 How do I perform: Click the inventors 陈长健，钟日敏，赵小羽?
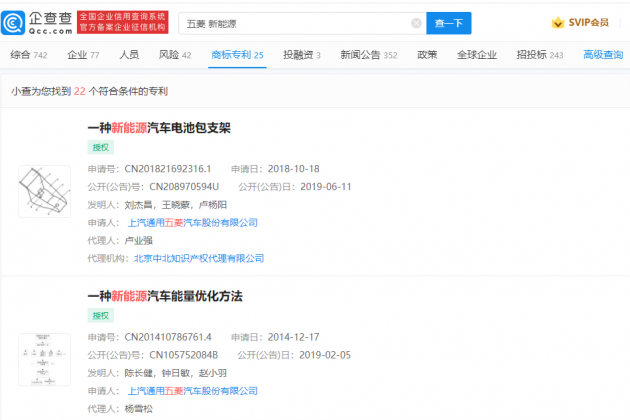[176, 373]
